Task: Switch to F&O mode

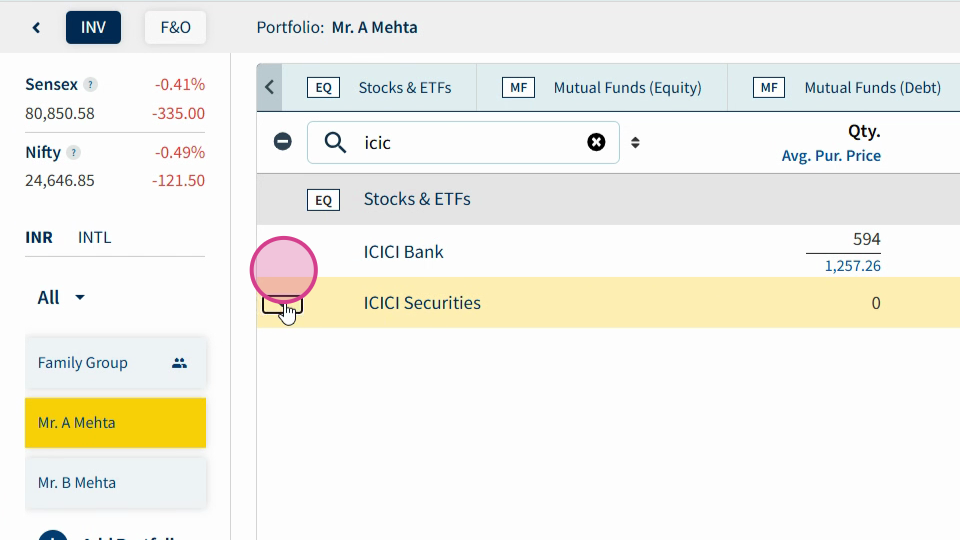Action: 176,28
